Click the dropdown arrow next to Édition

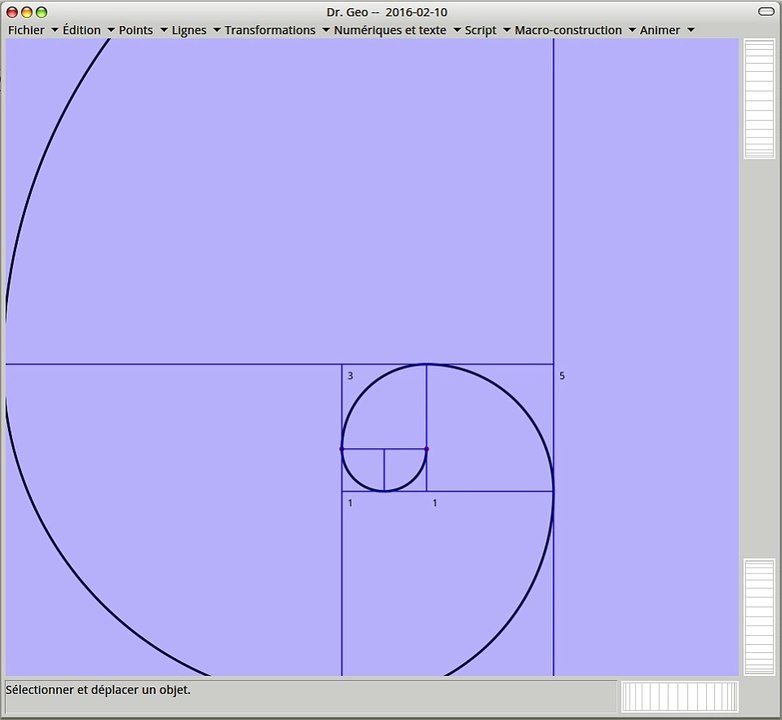[111, 30]
